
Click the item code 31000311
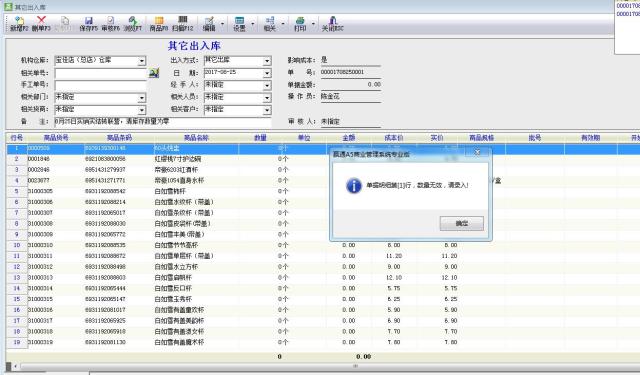[x=40, y=256]
